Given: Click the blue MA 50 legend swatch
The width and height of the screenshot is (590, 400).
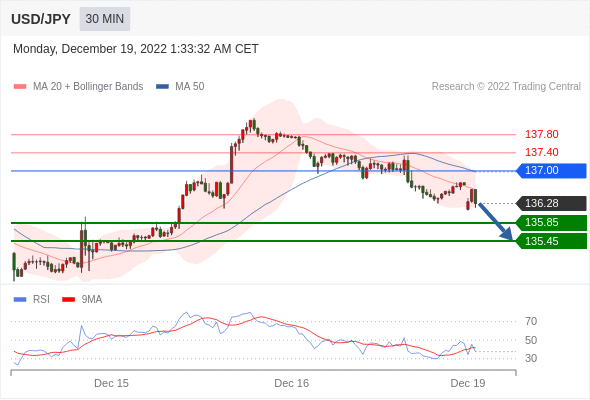Looking at the screenshot, I should click(x=162, y=87).
